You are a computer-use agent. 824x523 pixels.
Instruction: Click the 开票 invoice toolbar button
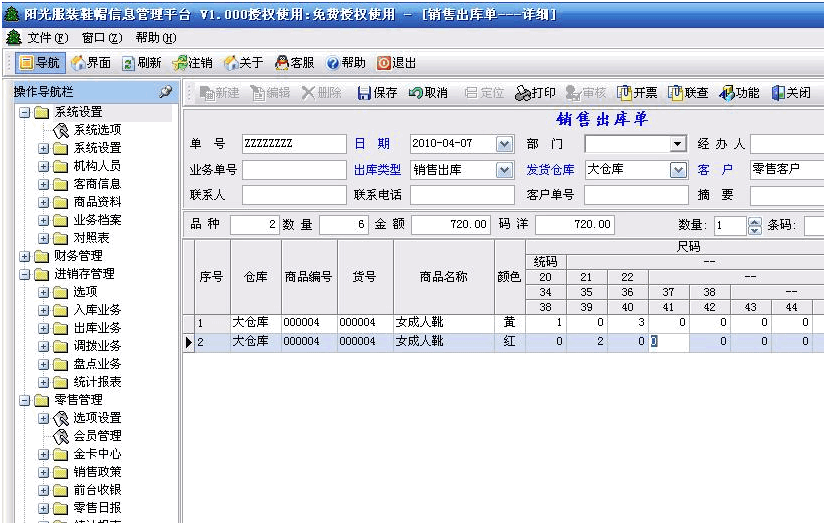pyautogui.click(x=637, y=93)
